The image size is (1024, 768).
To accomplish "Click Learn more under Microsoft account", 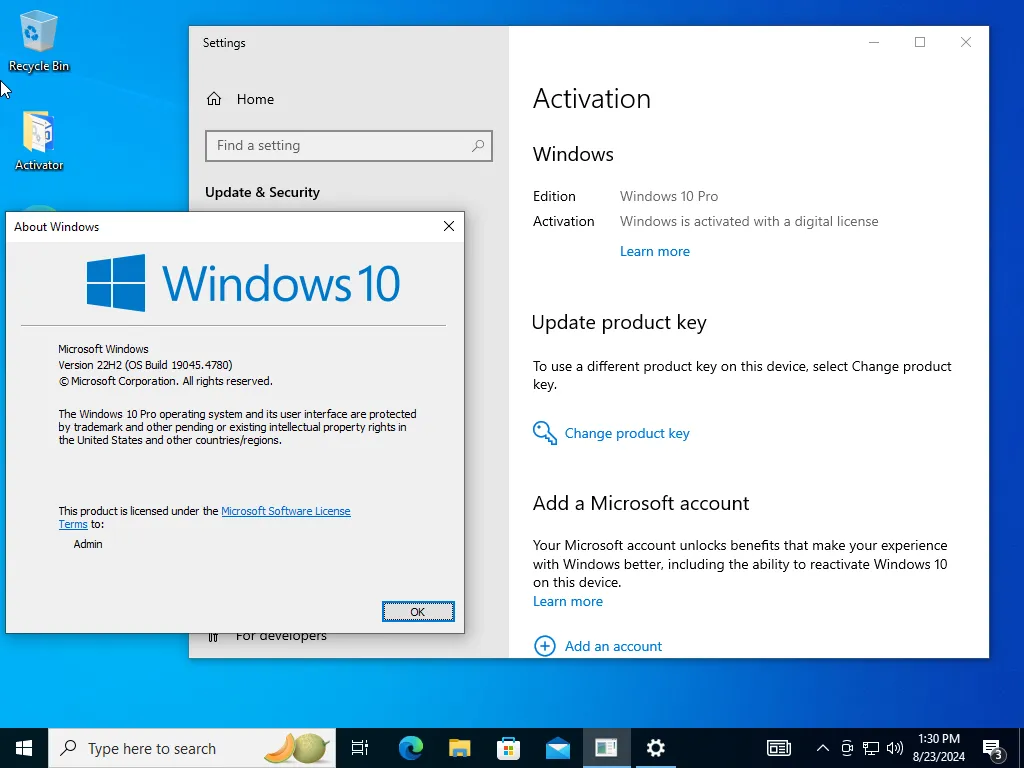I will (568, 601).
